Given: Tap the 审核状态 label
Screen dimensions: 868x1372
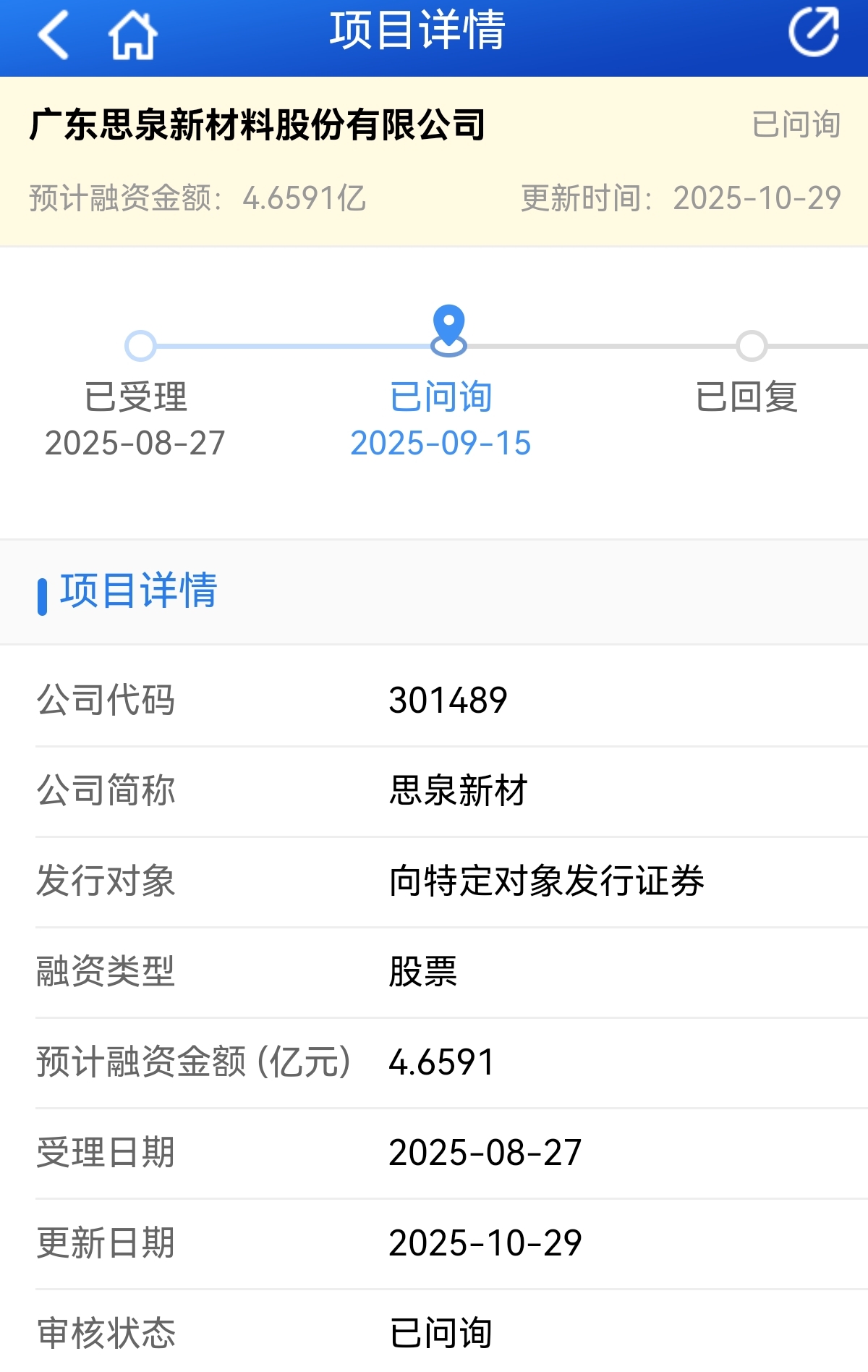Looking at the screenshot, I should [x=106, y=1333].
